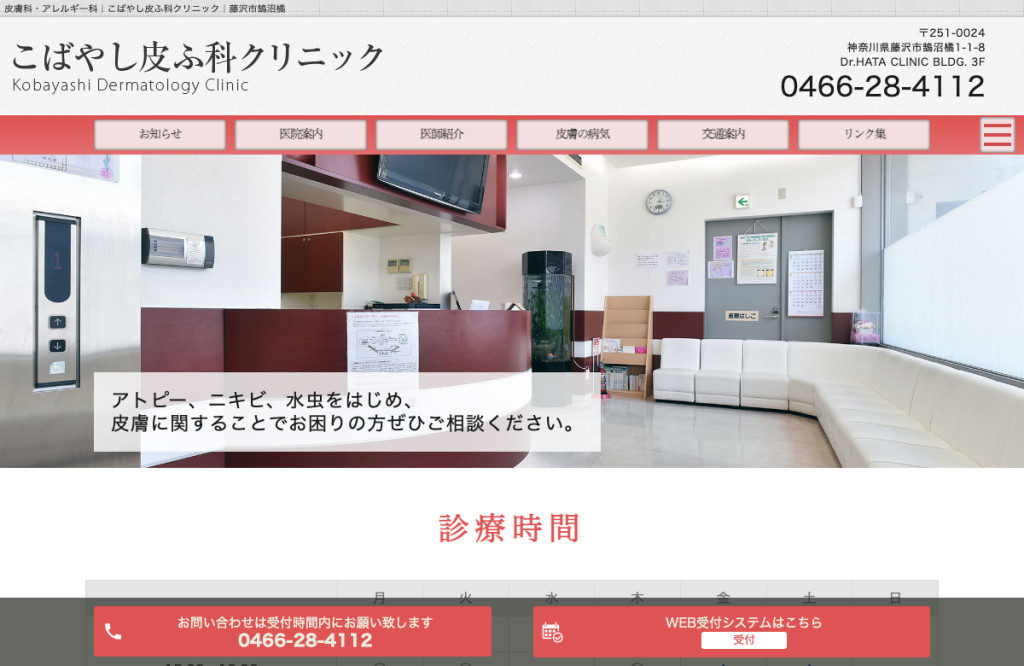This screenshot has height=666, width=1024.
Task: Click the Kobayashi Dermatology Clinic subtitle
Action: 130,86
